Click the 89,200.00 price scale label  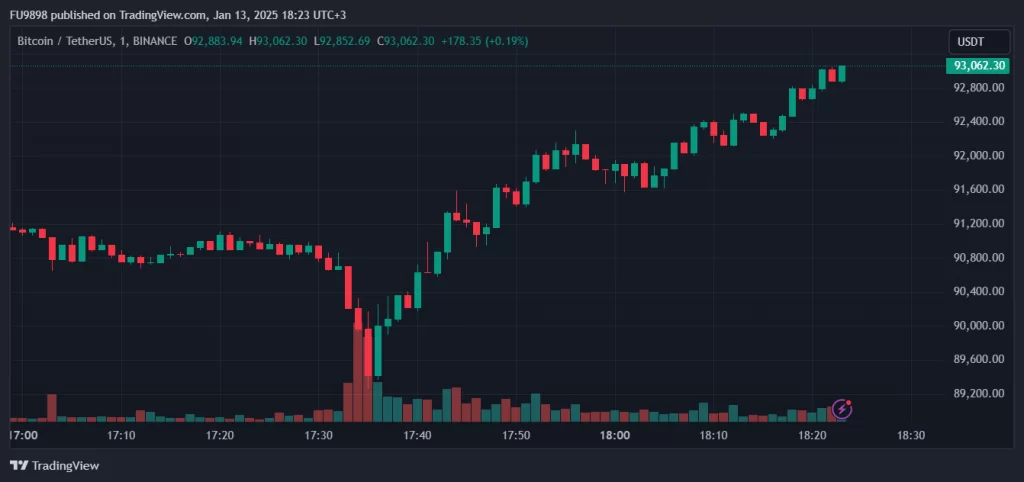point(978,394)
